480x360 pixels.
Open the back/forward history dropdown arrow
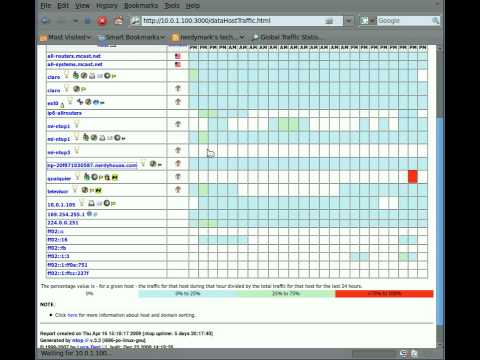[76, 21]
